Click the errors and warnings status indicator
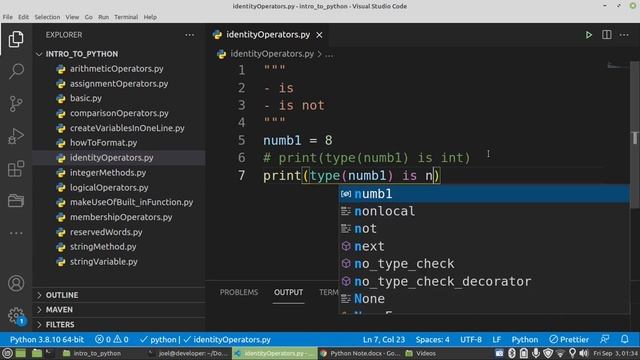Image resolution: width=640 pixels, height=360 pixels. pos(111,339)
